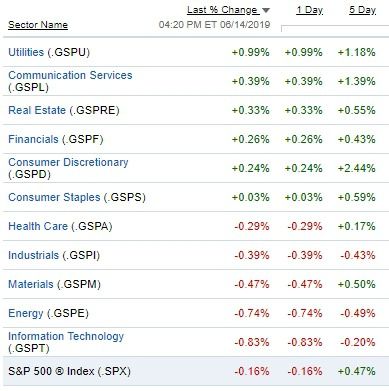Open Information Technology sector link
389x391 pixels.
pos(66,336)
